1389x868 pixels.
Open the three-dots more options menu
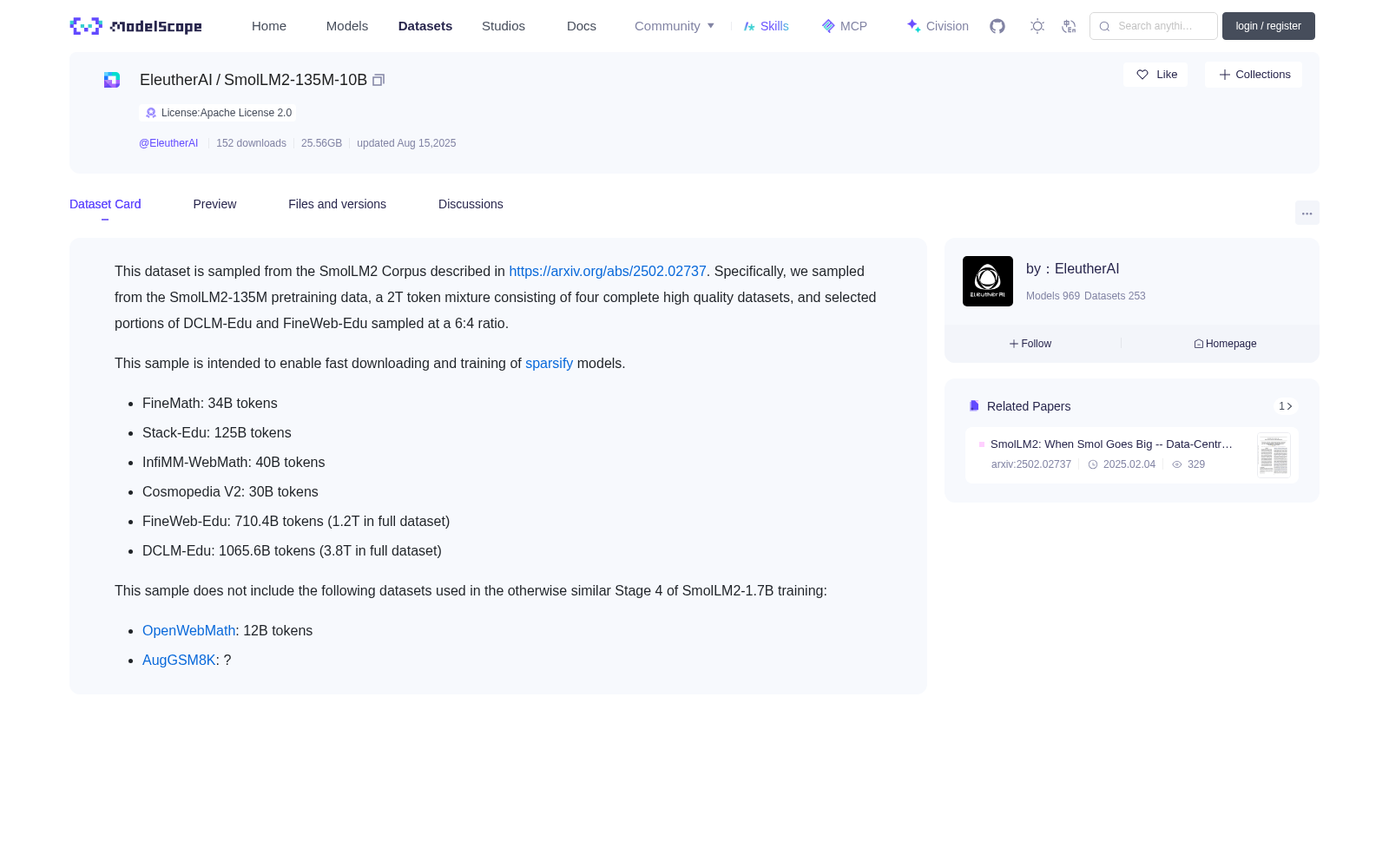pos(1307,214)
